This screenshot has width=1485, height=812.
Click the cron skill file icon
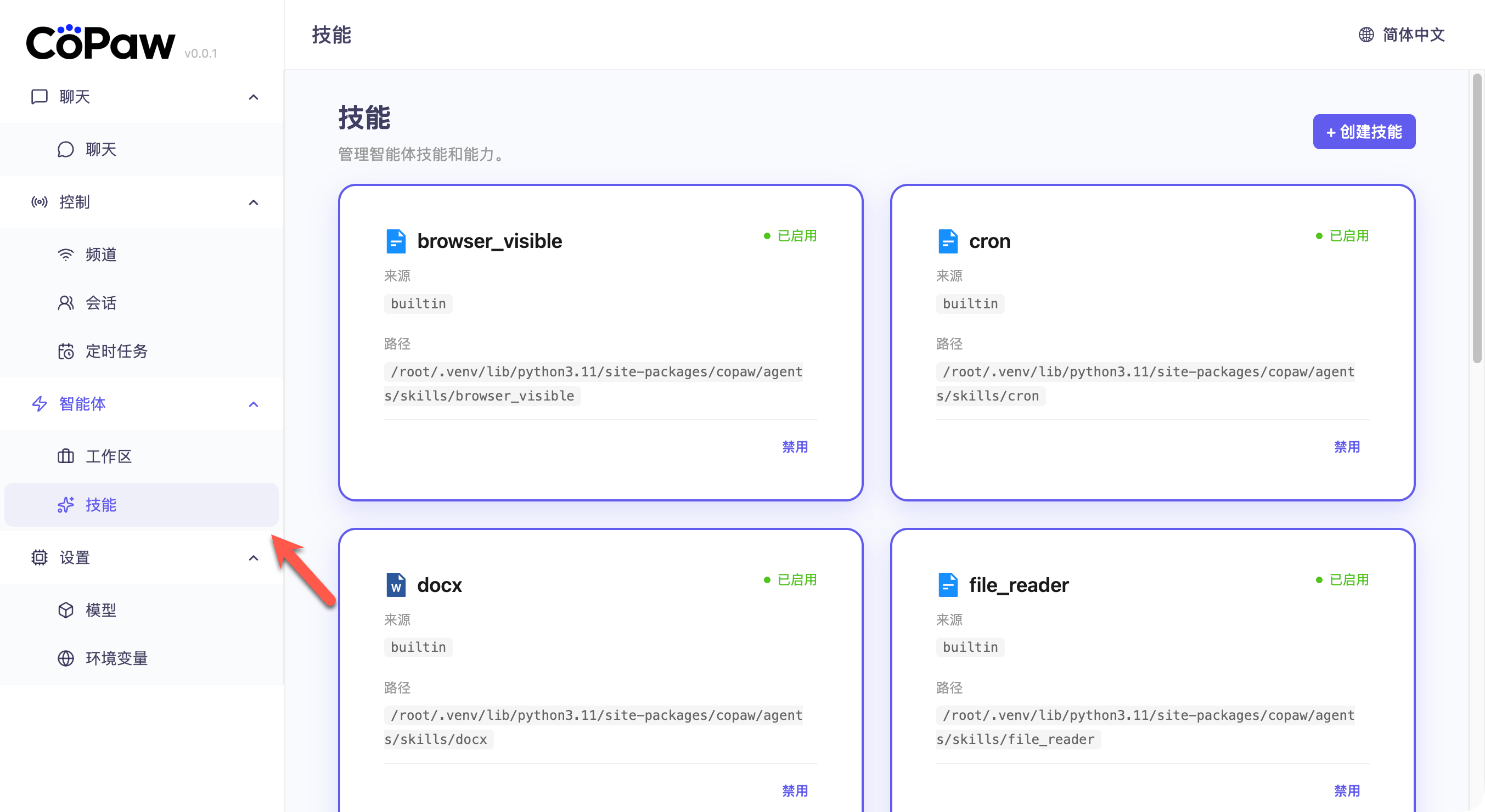(947, 241)
